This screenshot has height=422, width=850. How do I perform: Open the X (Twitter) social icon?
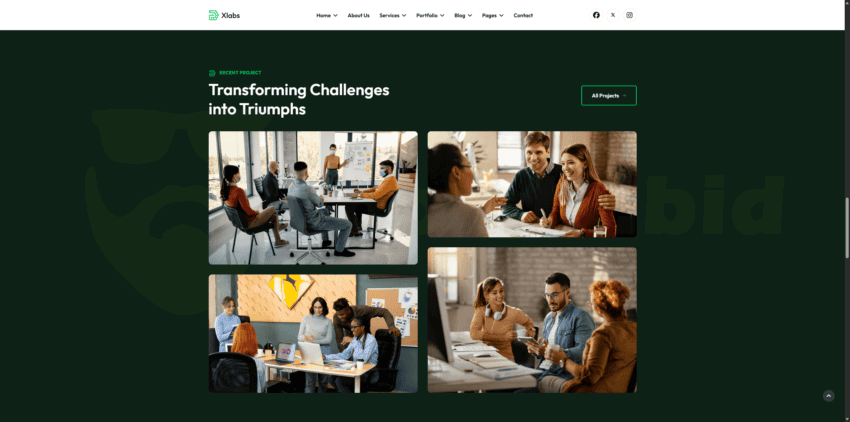click(613, 15)
